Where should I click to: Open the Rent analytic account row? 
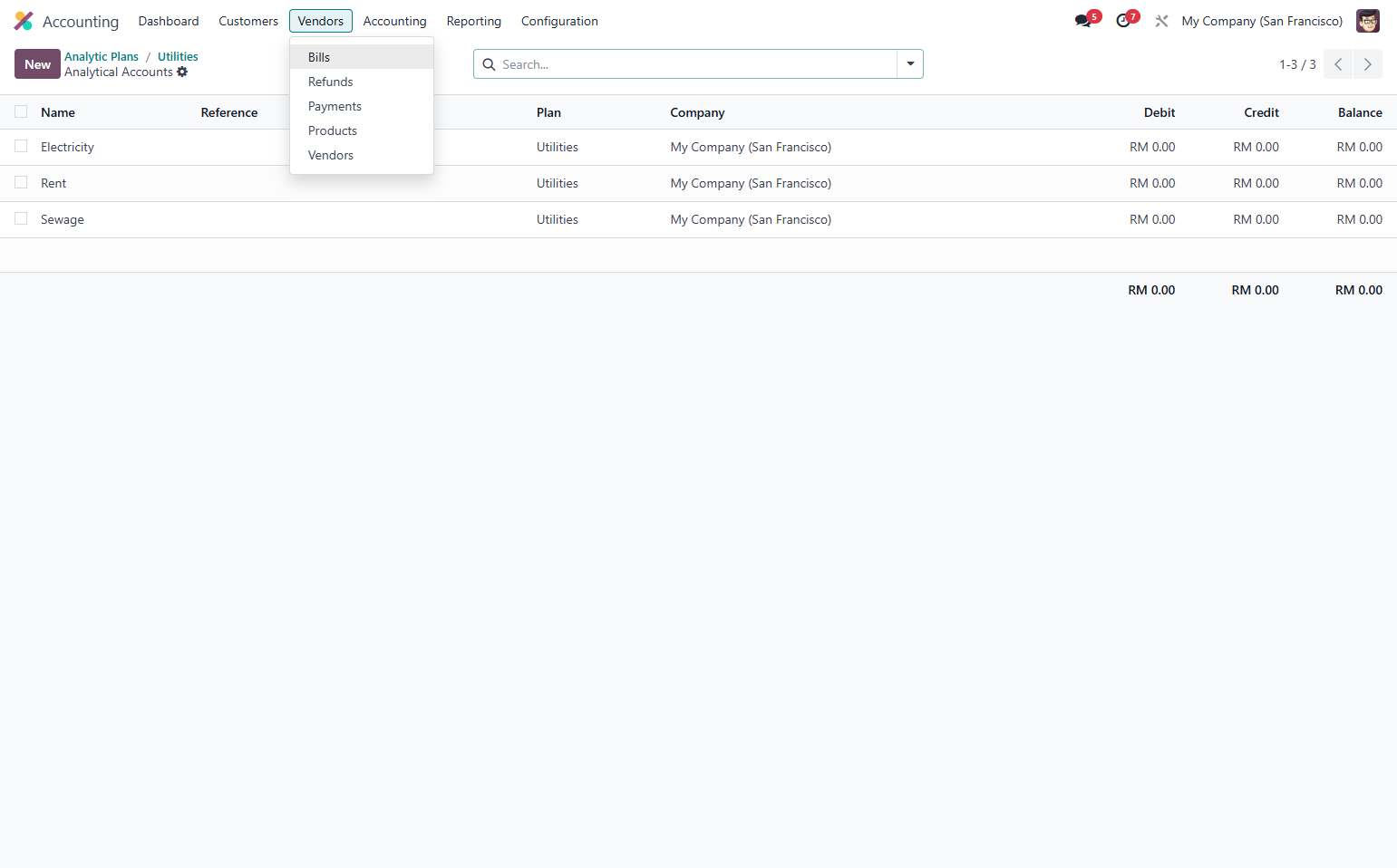pos(698,183)
